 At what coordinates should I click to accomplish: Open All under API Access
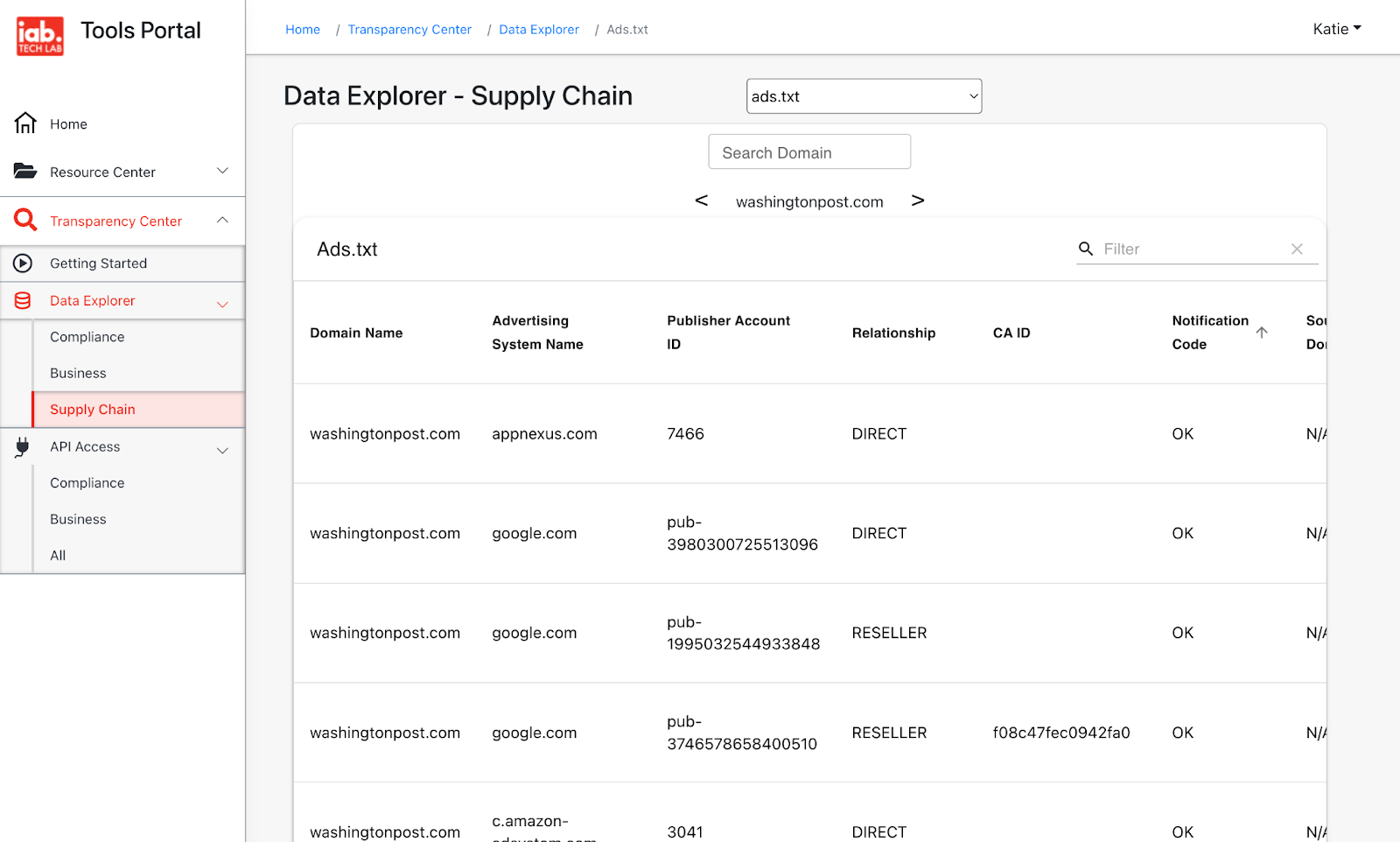(58, 556)
